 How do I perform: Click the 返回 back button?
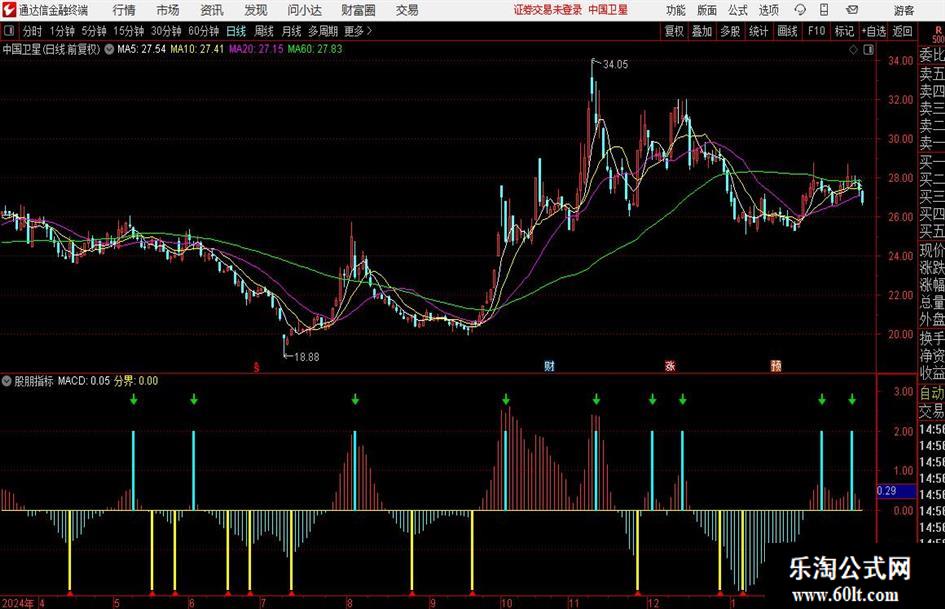coord(902,31)
